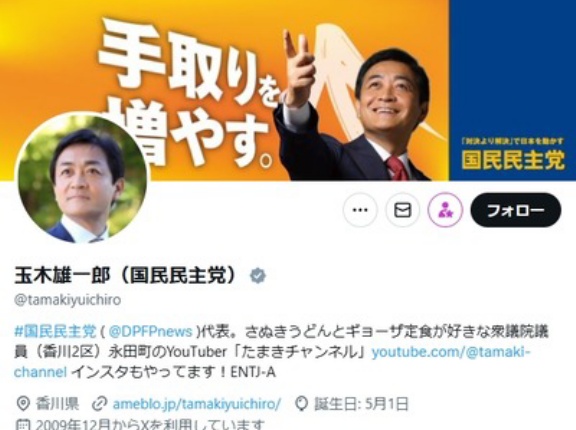Click the envelope message icon

403,210
